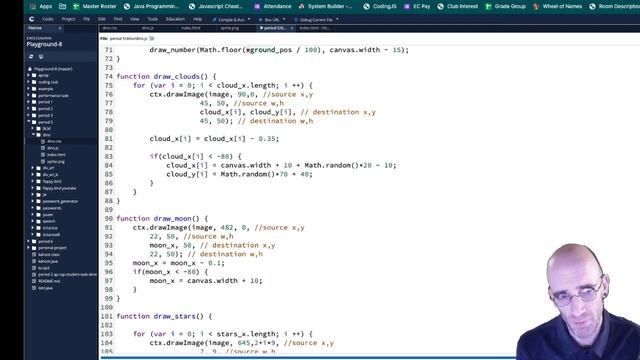Open the Project menu
The height and width of the screenshot is (360, 640).
click(x=68, y=19)
